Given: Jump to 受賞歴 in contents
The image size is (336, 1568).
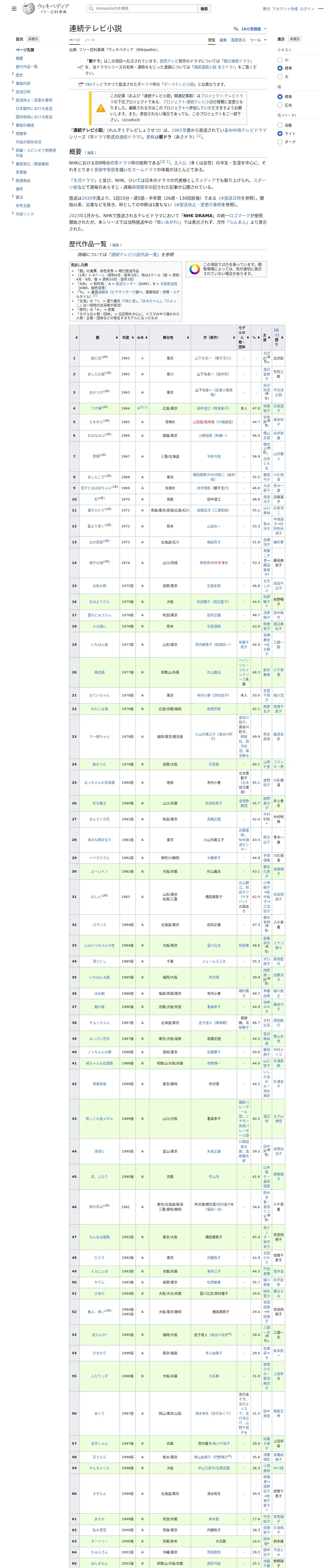Looking at the screenshot, I should click(21, 172).
